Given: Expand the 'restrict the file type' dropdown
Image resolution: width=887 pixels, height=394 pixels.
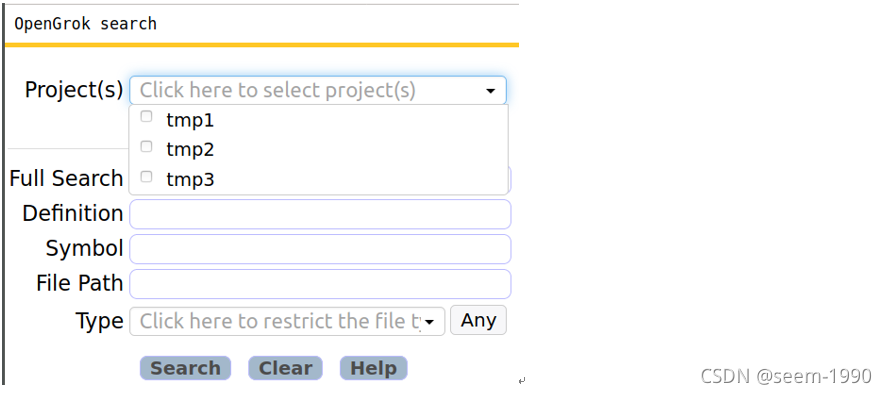Looking at the screenshot, I should (x=287, y=321).
